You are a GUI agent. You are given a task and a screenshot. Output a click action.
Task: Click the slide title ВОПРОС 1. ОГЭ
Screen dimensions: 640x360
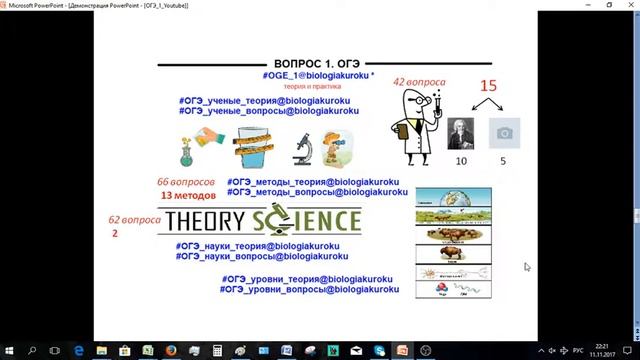pos(317,64)
